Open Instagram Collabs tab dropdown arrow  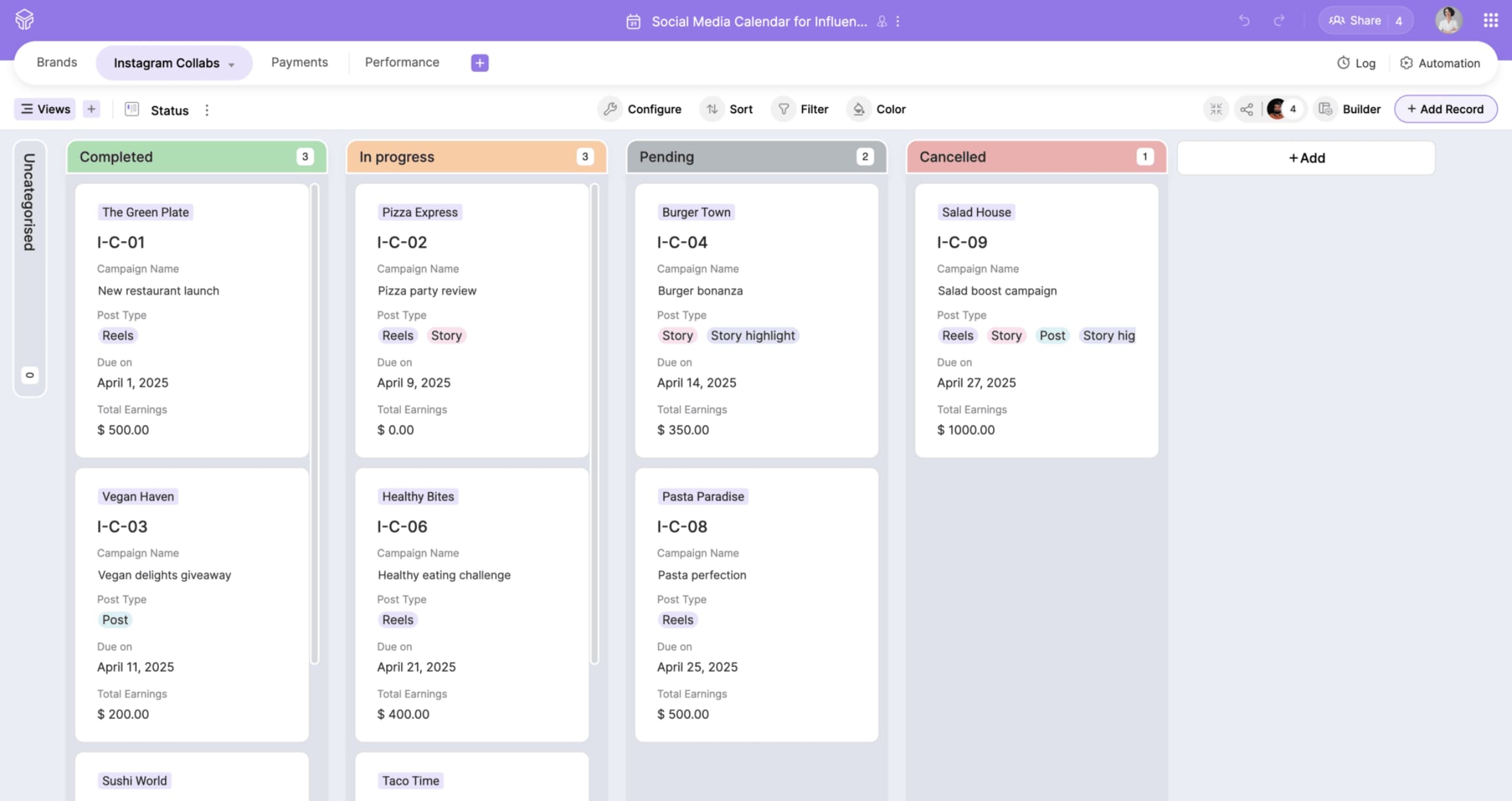point(231,64)
